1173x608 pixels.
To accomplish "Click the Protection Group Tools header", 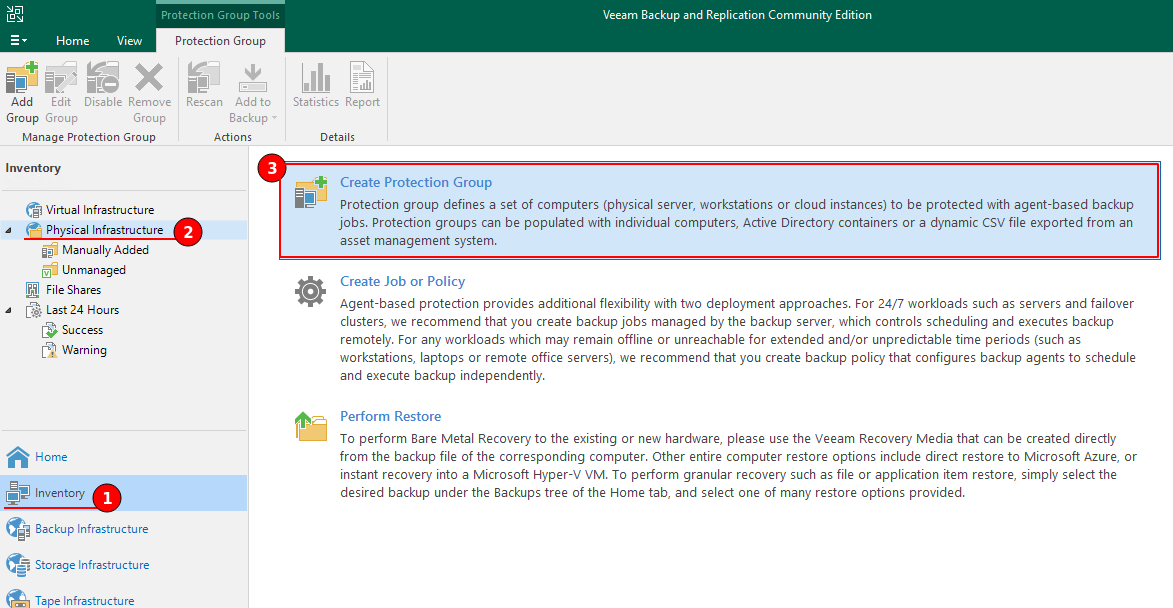I will [220, 15].
